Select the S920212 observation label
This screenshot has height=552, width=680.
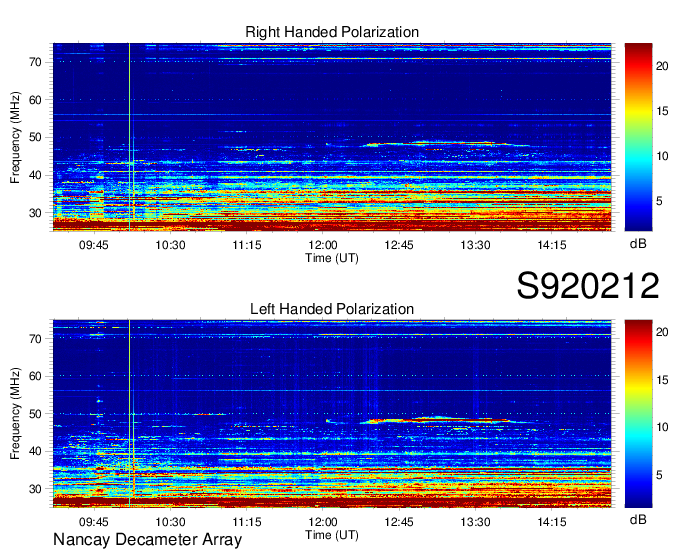(x=588, y=285)
